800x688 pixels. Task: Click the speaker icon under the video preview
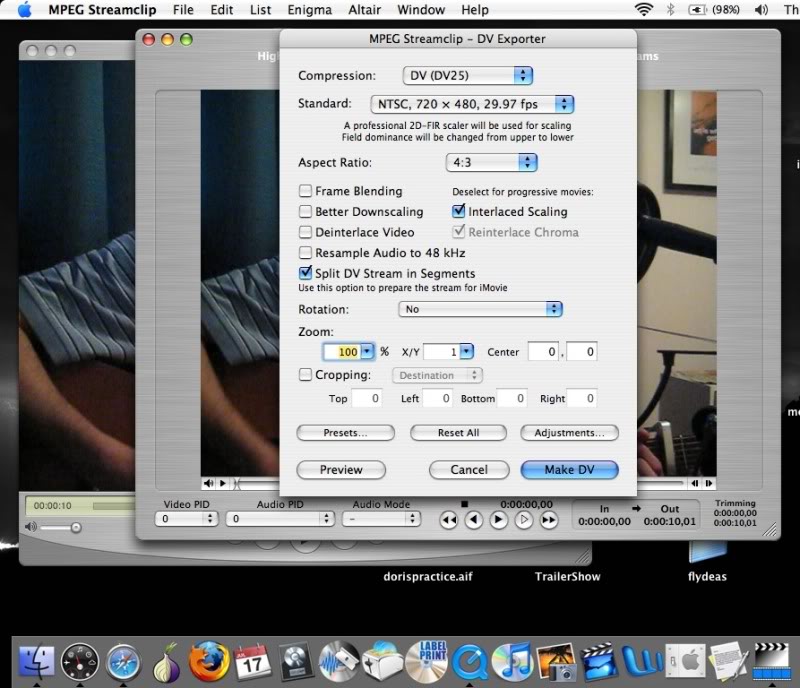click(209, 483)
